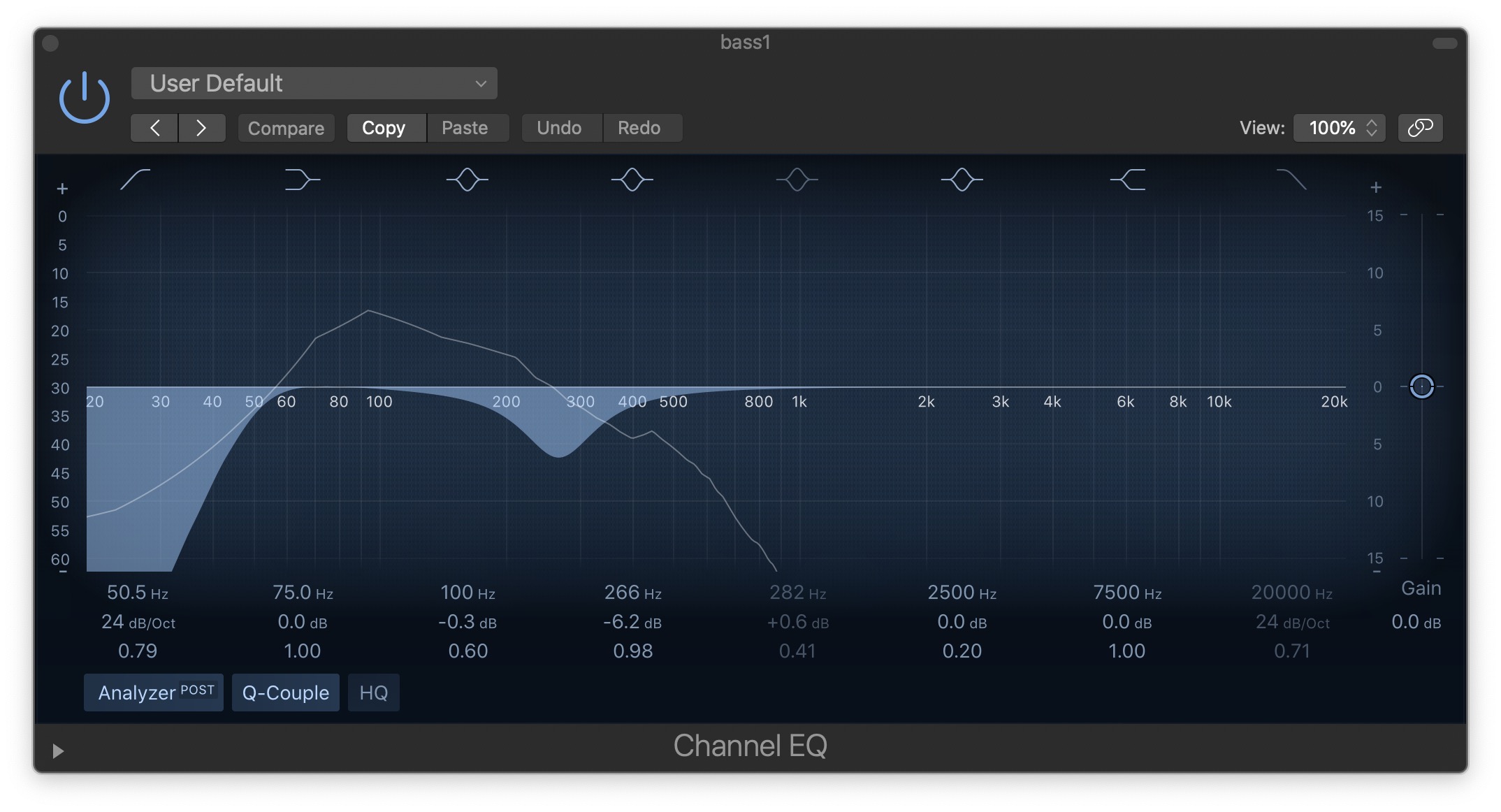Go to the next preset arrow
The image size is (1501, 812).
(201, 128)
